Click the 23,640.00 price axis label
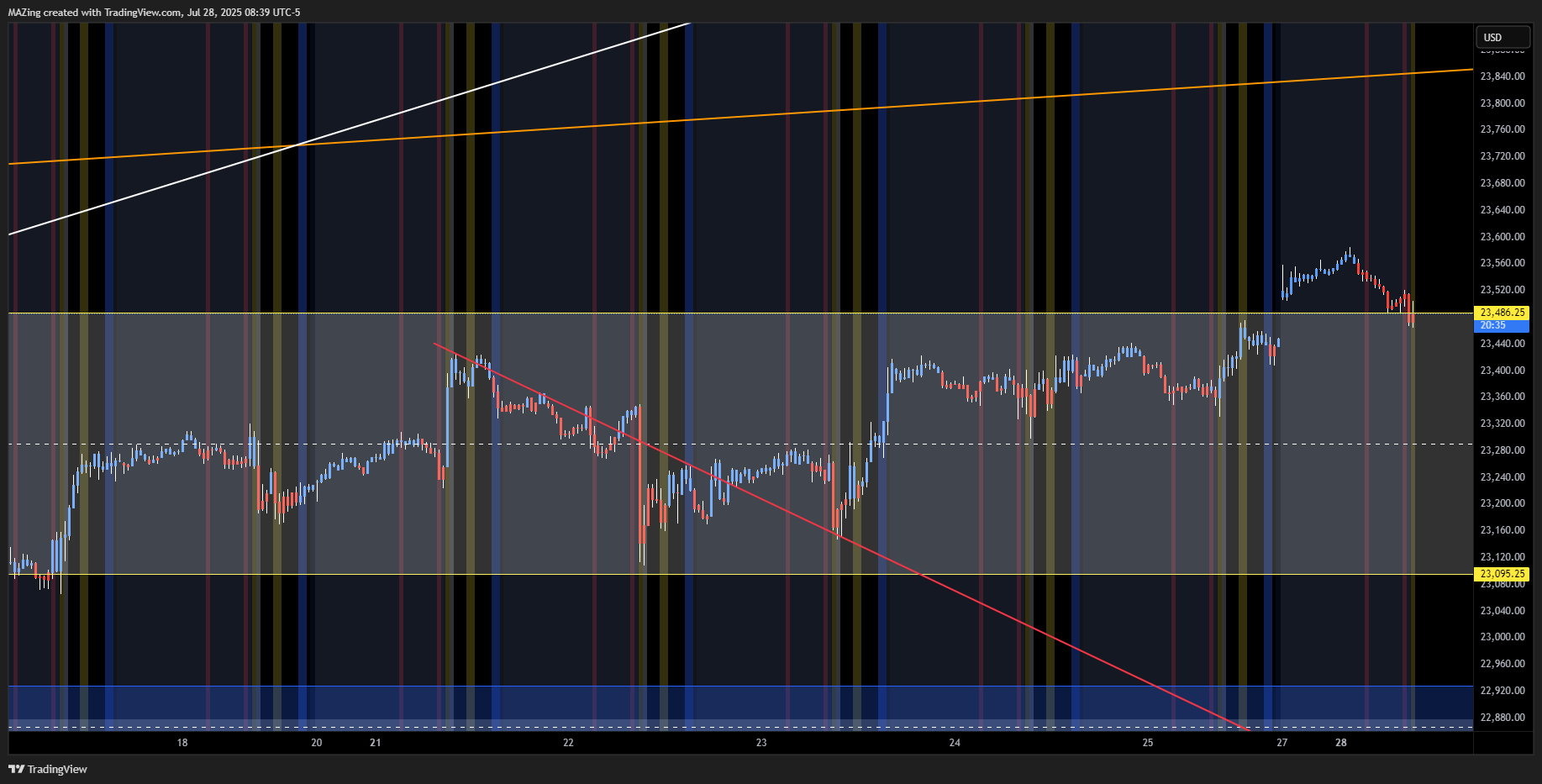 (1503, 210)
